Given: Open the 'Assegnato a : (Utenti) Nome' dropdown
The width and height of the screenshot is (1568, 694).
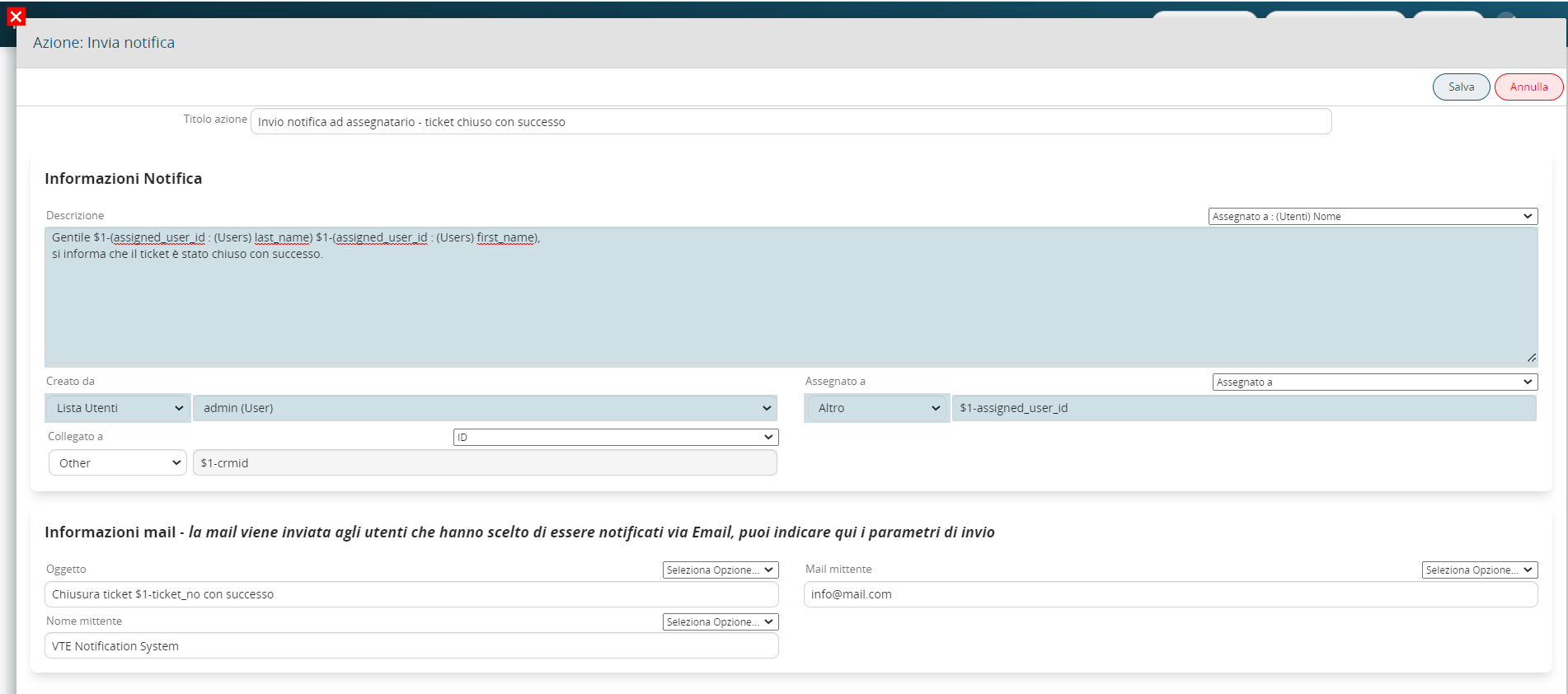Looking at the screenshot, I should click(1373, 216).
